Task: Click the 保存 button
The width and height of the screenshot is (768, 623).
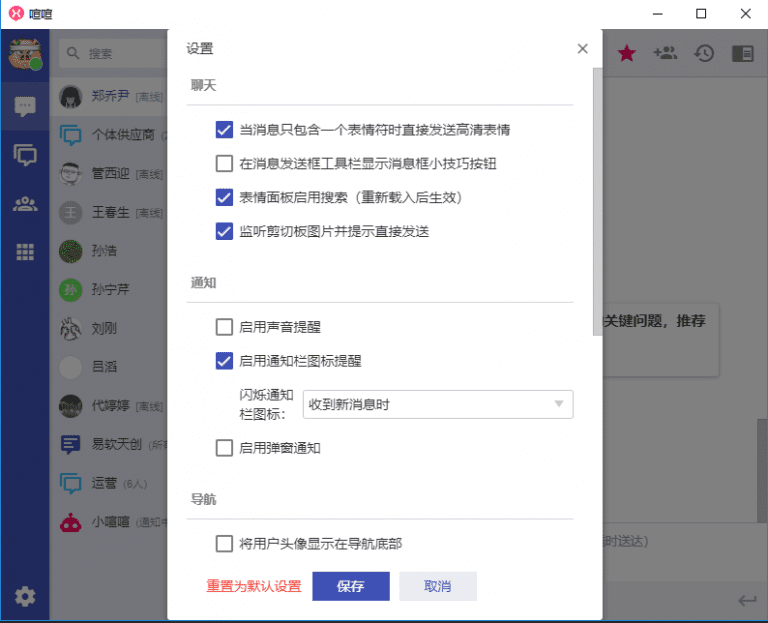Action: [x=350, y=586]
